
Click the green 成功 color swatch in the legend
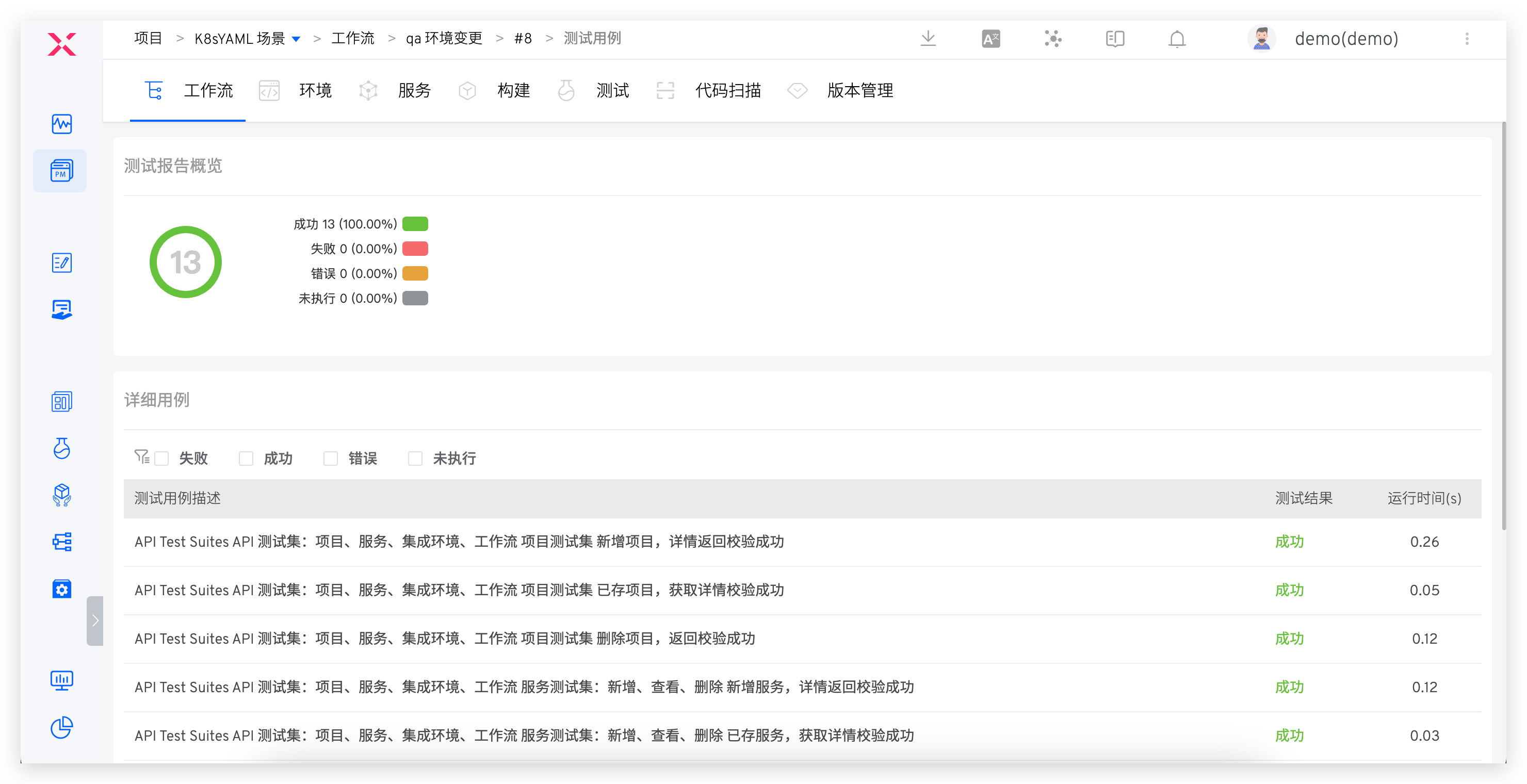414,224
